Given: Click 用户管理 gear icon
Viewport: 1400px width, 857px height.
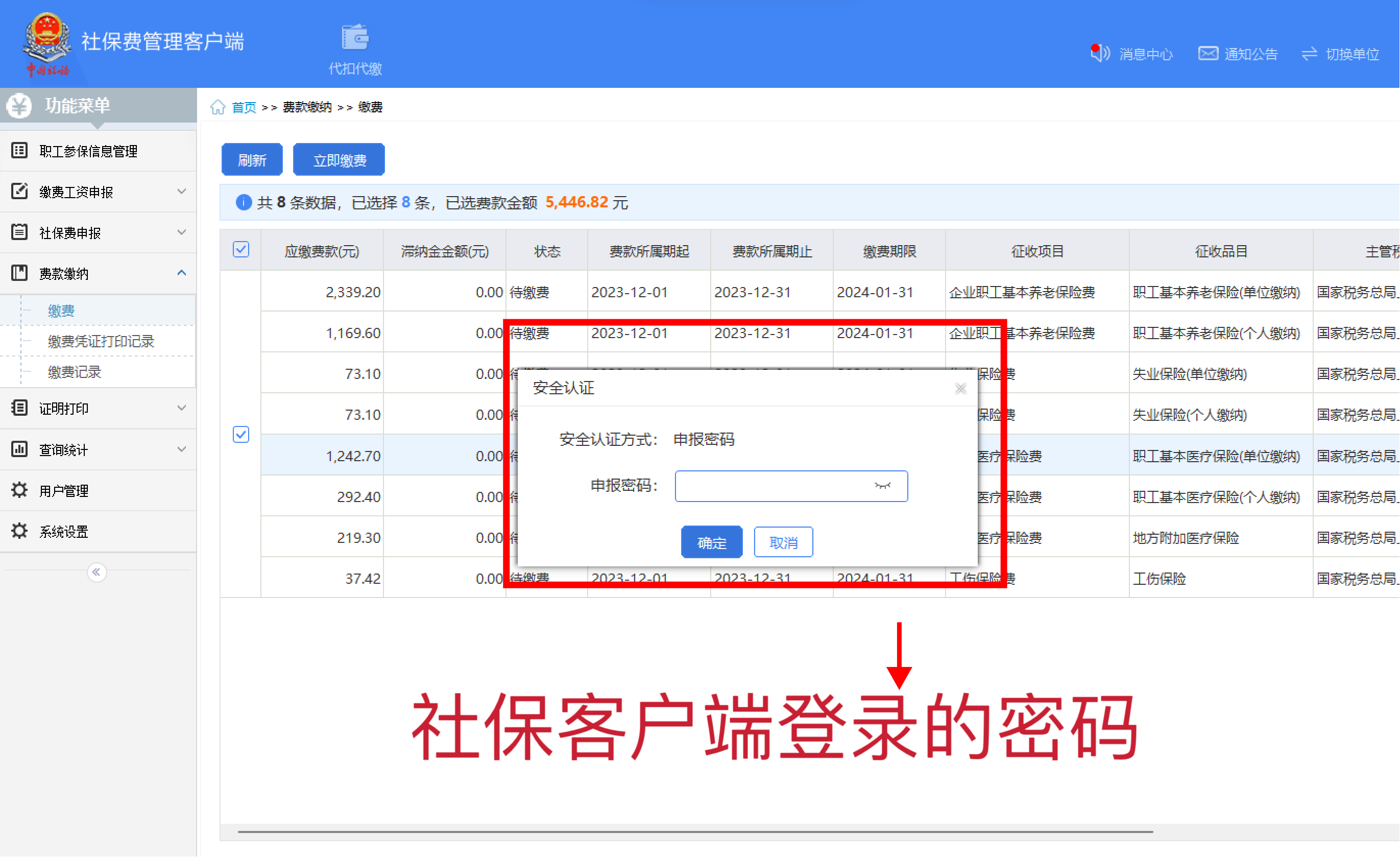Looking at the screenshot, I should click(x=19, y=490).
